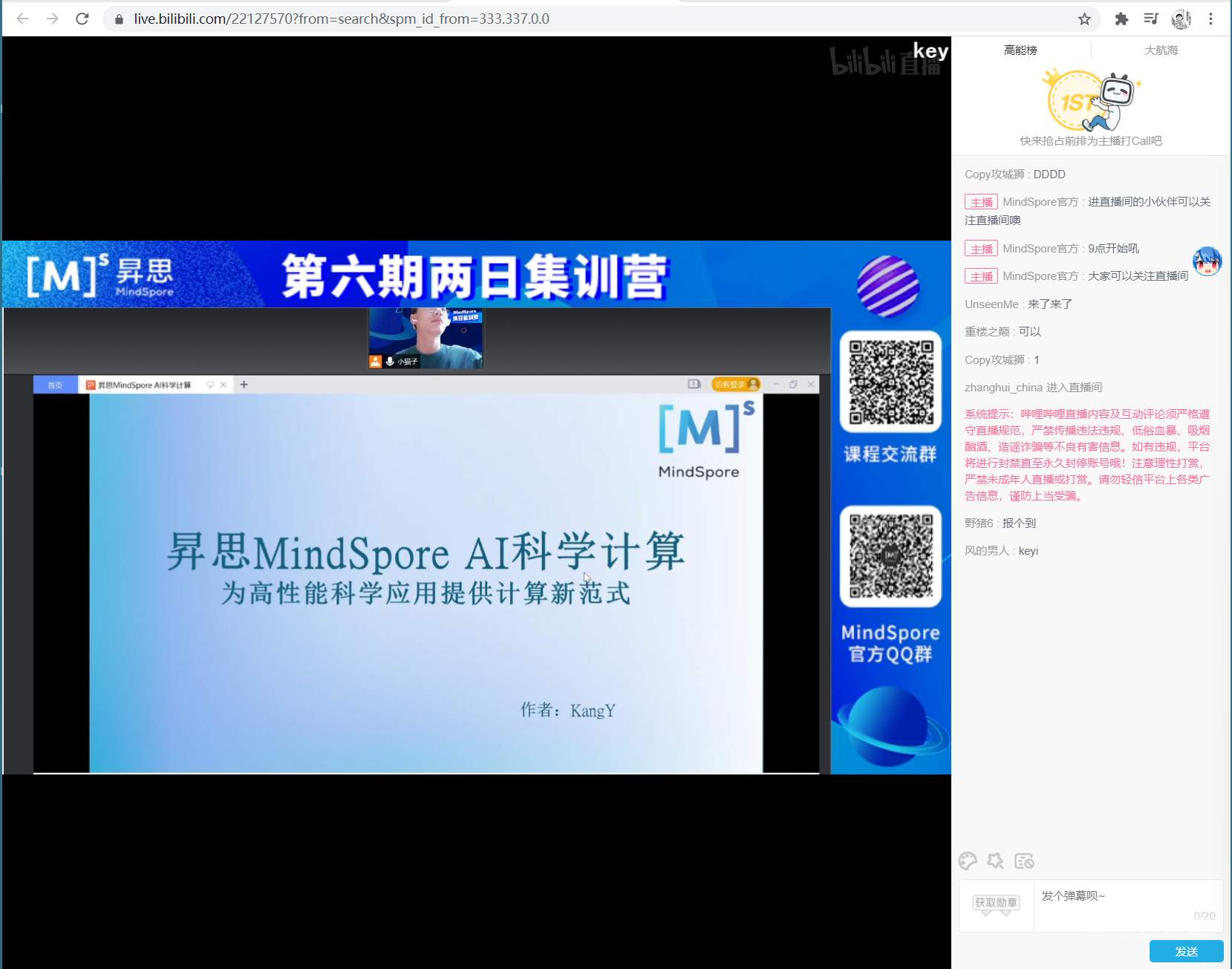Click the 0/20 character counter
1232x969 pixels.
pos(1205,916)
